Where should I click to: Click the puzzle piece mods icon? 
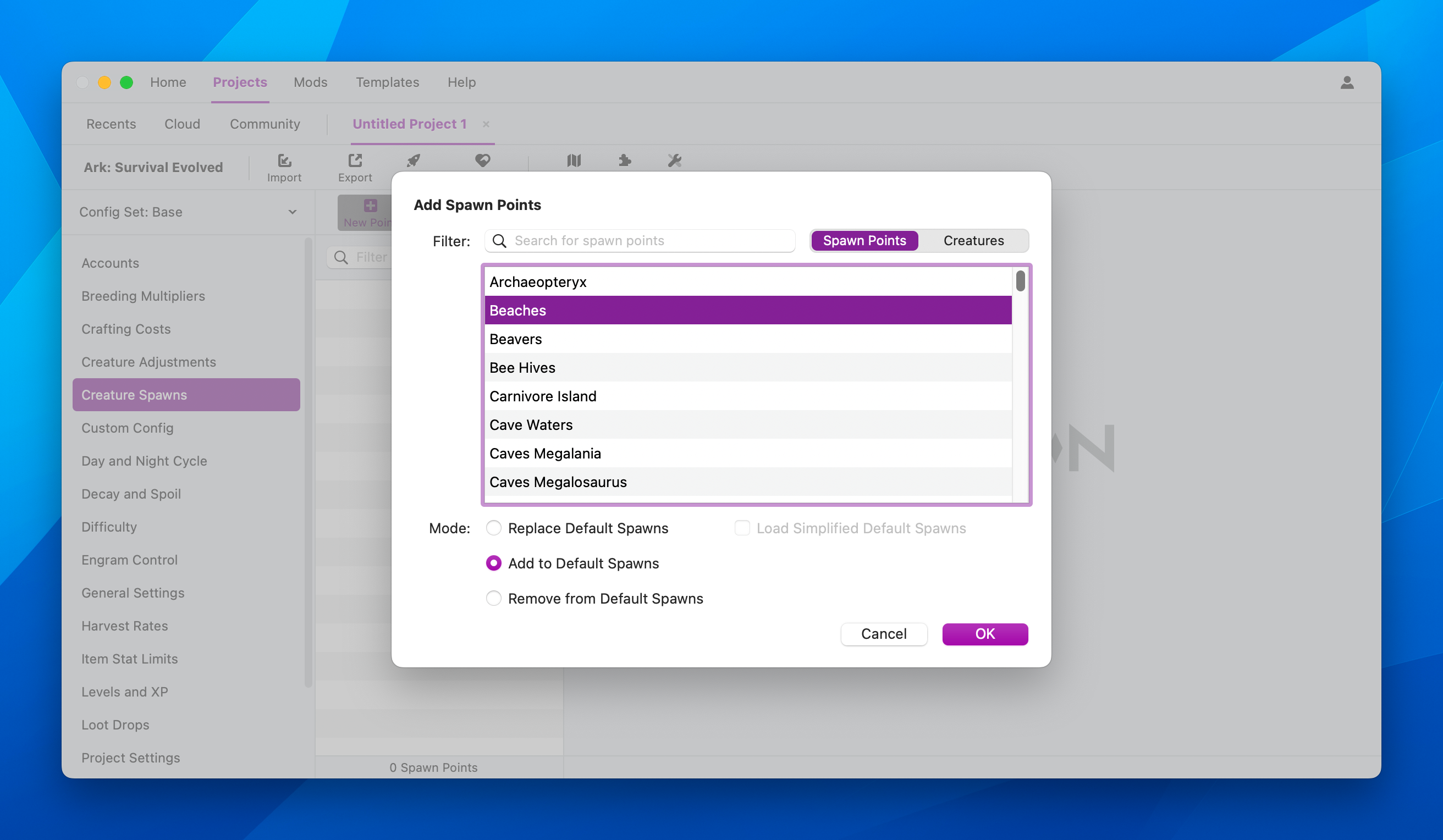click(x=625, y=161)
